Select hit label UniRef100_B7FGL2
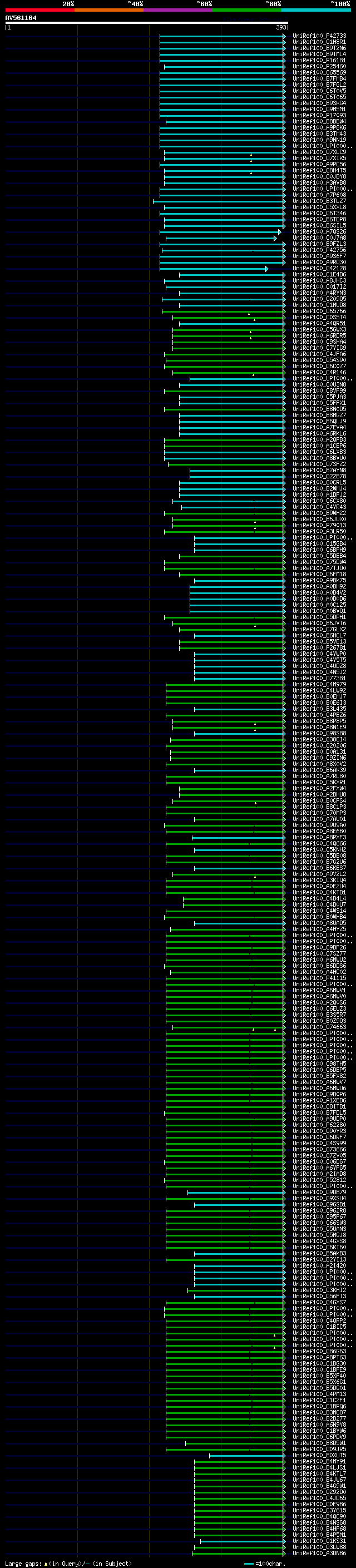Viewport: 356px width, 1568px height. [319, 85]
